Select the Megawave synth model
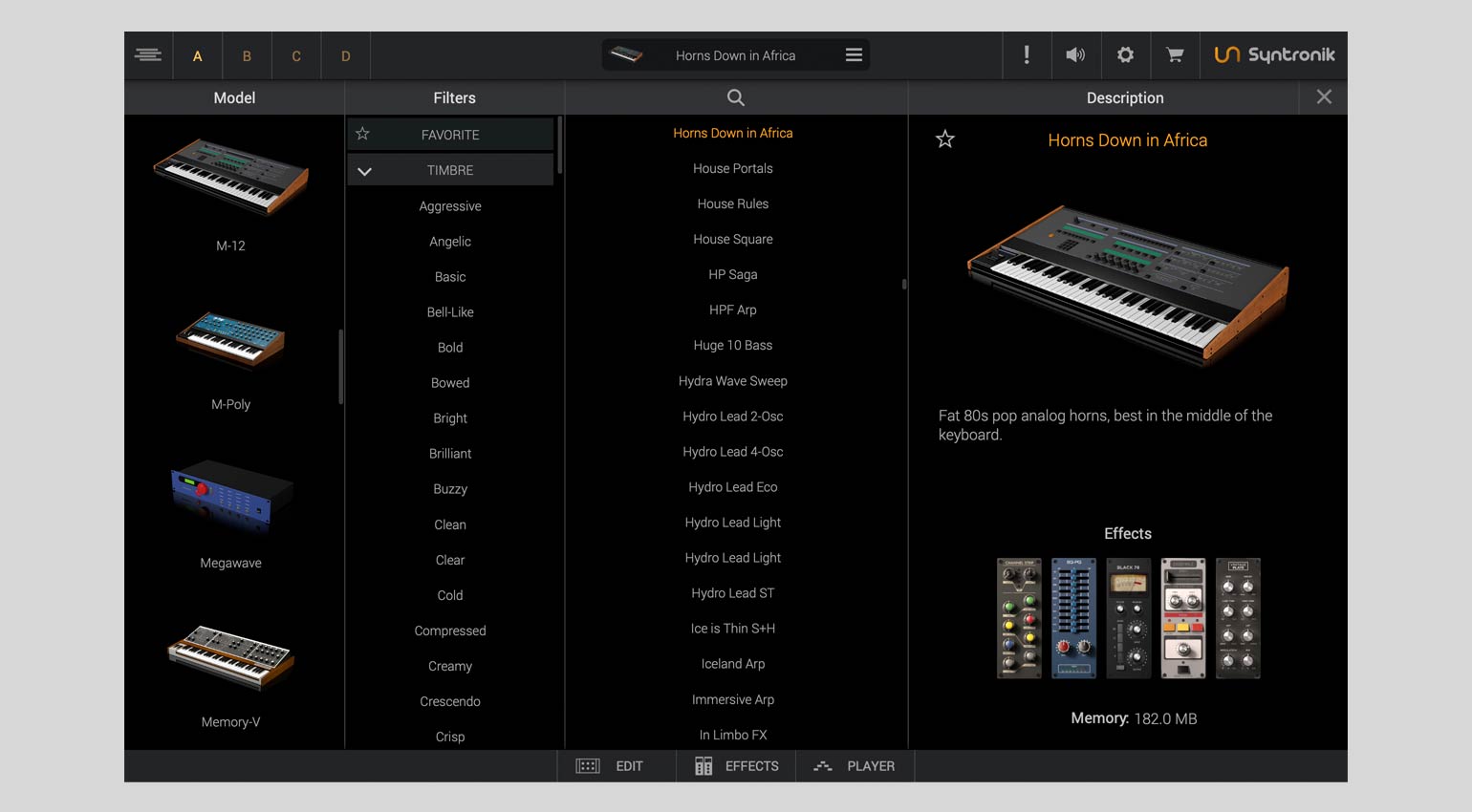Screen dimensions: 1472x812 (230, 515)
